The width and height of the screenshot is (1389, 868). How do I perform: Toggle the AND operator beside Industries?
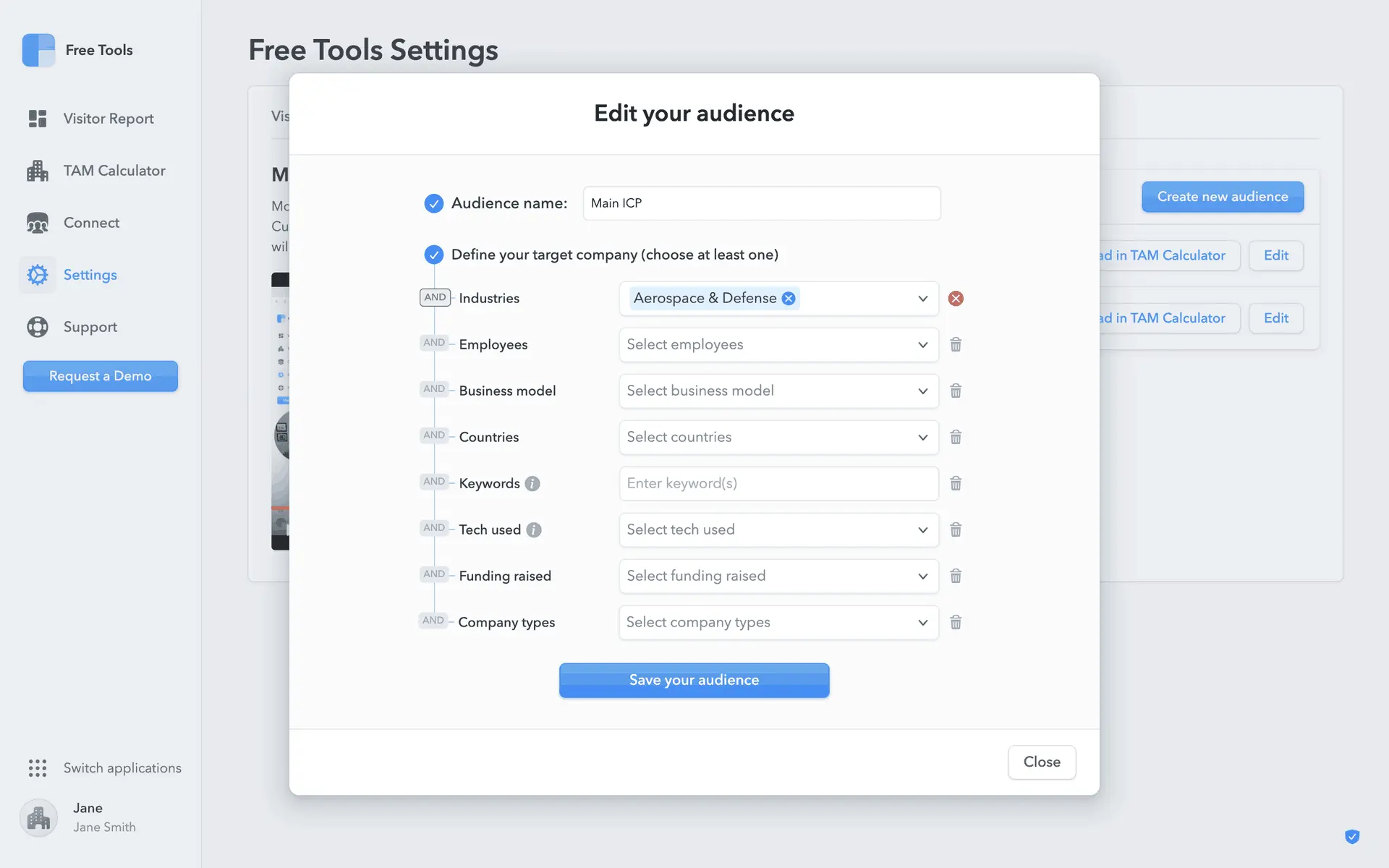[x=435, y=297]
